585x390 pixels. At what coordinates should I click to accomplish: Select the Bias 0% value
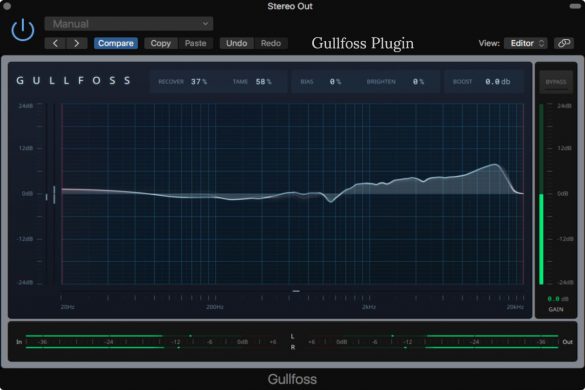[x=335, y=82]
